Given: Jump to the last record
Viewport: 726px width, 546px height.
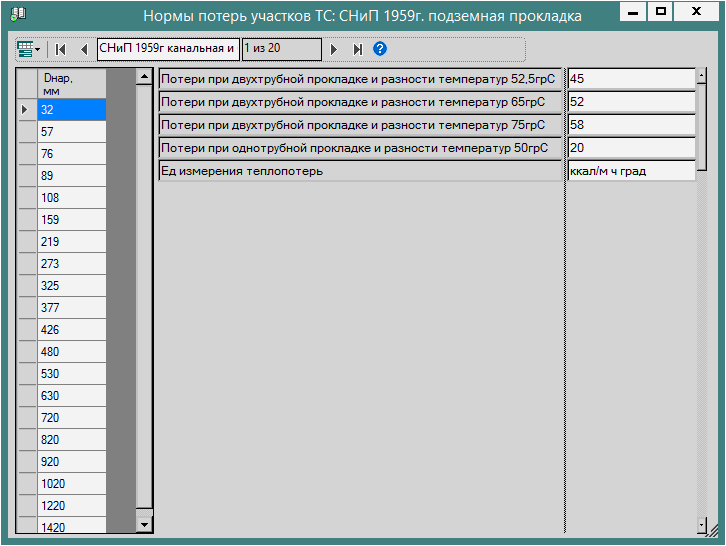Looking at the screenshot, I should click(358, 49).
